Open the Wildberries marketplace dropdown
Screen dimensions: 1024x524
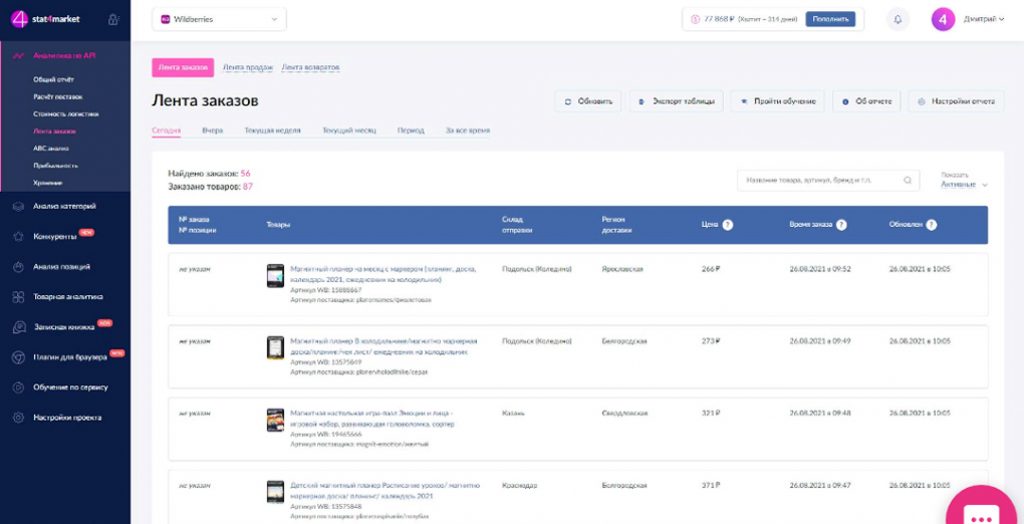(219, 19)
